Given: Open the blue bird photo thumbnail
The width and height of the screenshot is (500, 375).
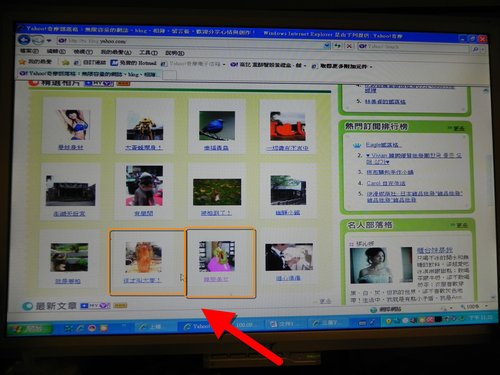Looking at the screenshot, I should click(217, 126).
